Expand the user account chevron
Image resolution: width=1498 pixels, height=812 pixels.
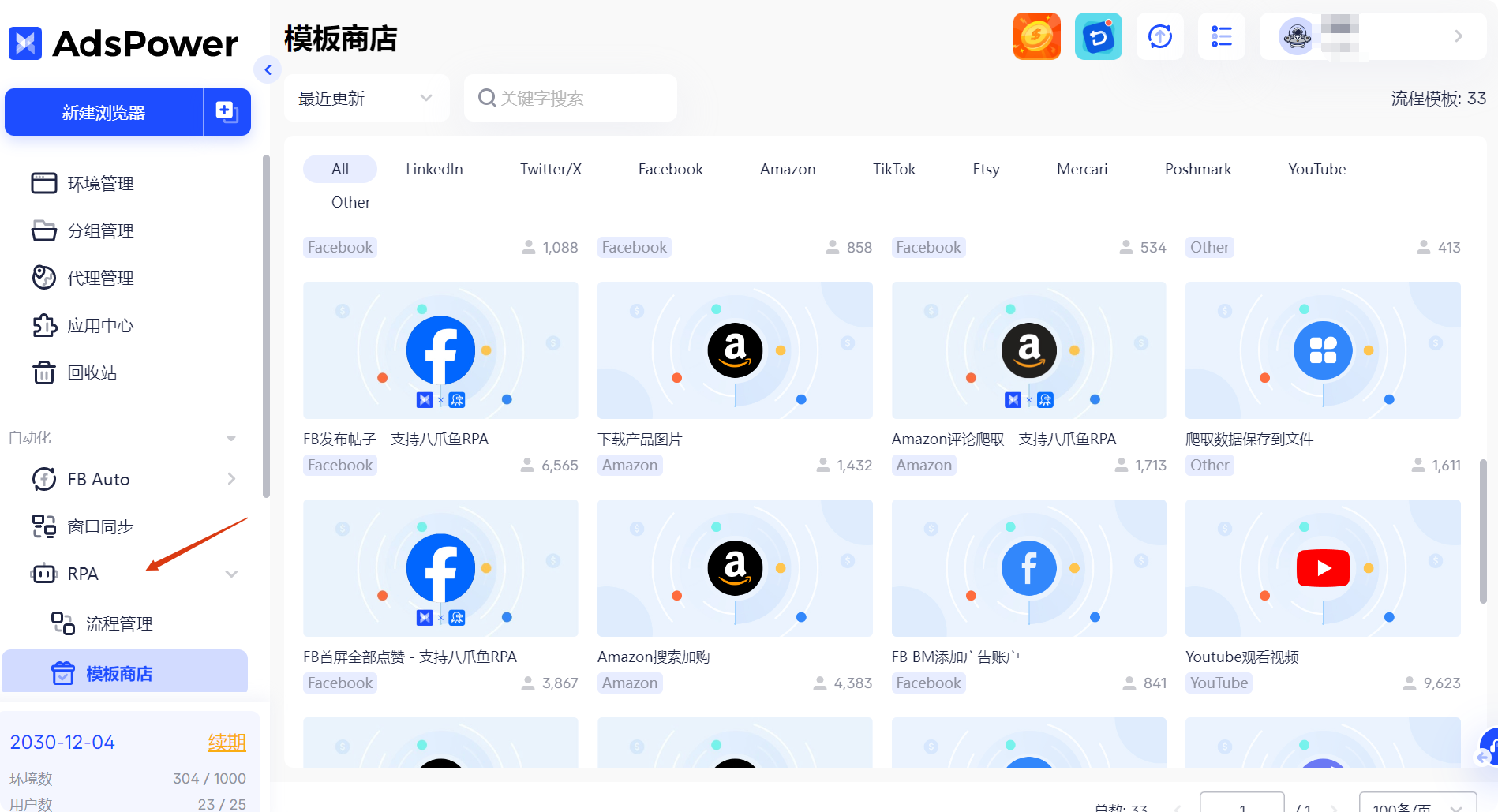point(1459,36)
